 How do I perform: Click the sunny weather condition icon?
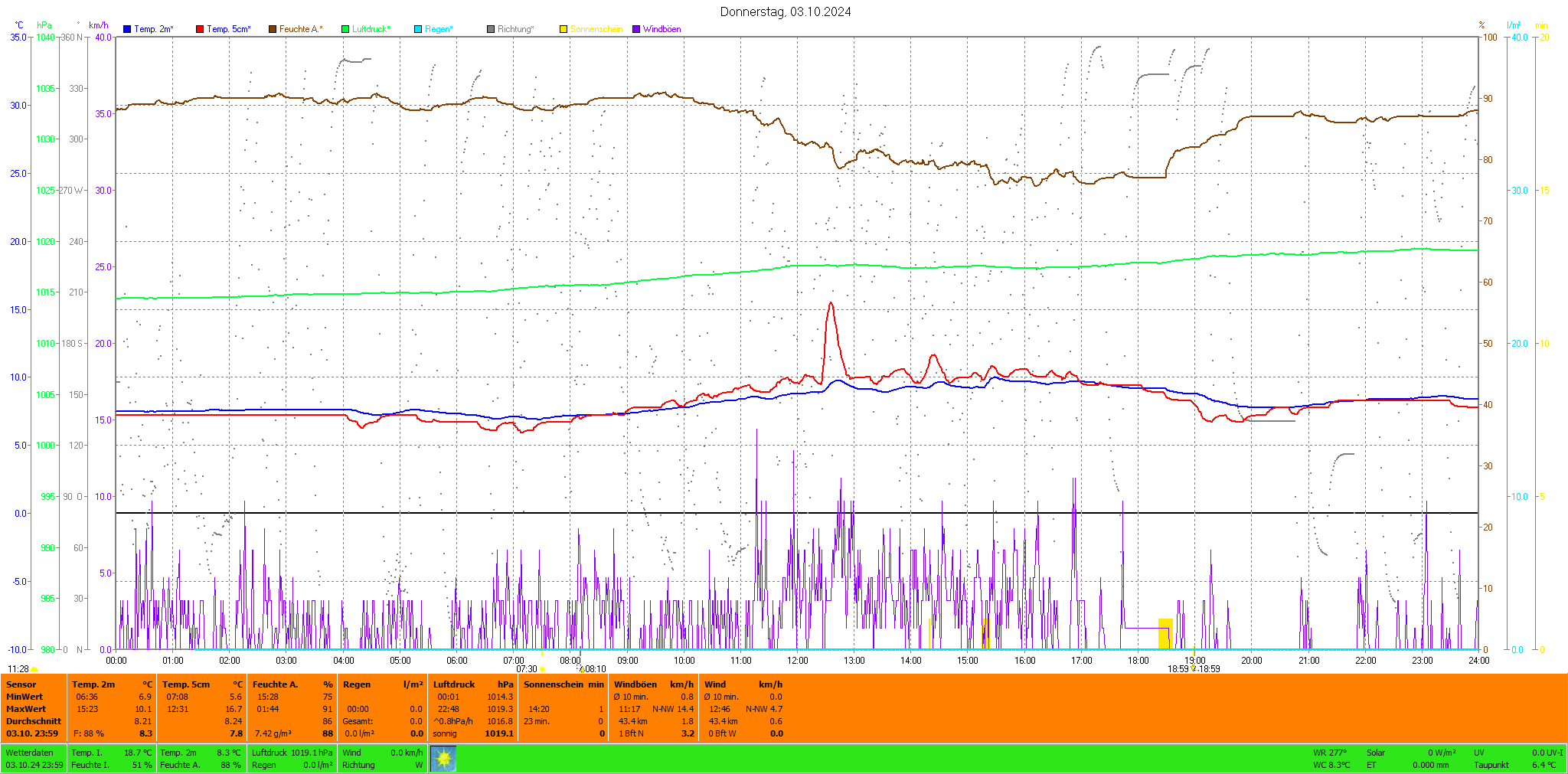pos(443,758)
